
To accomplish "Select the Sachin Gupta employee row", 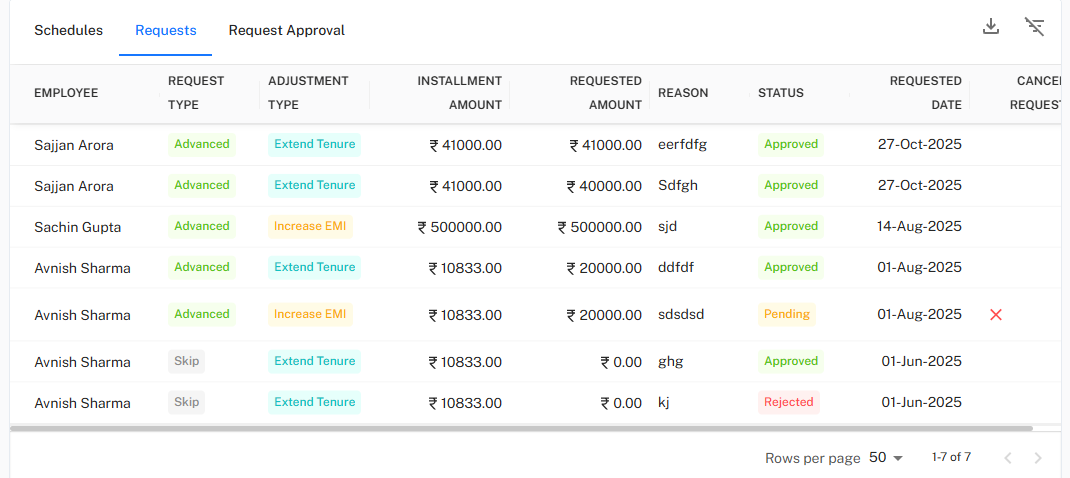I will 78,227.
